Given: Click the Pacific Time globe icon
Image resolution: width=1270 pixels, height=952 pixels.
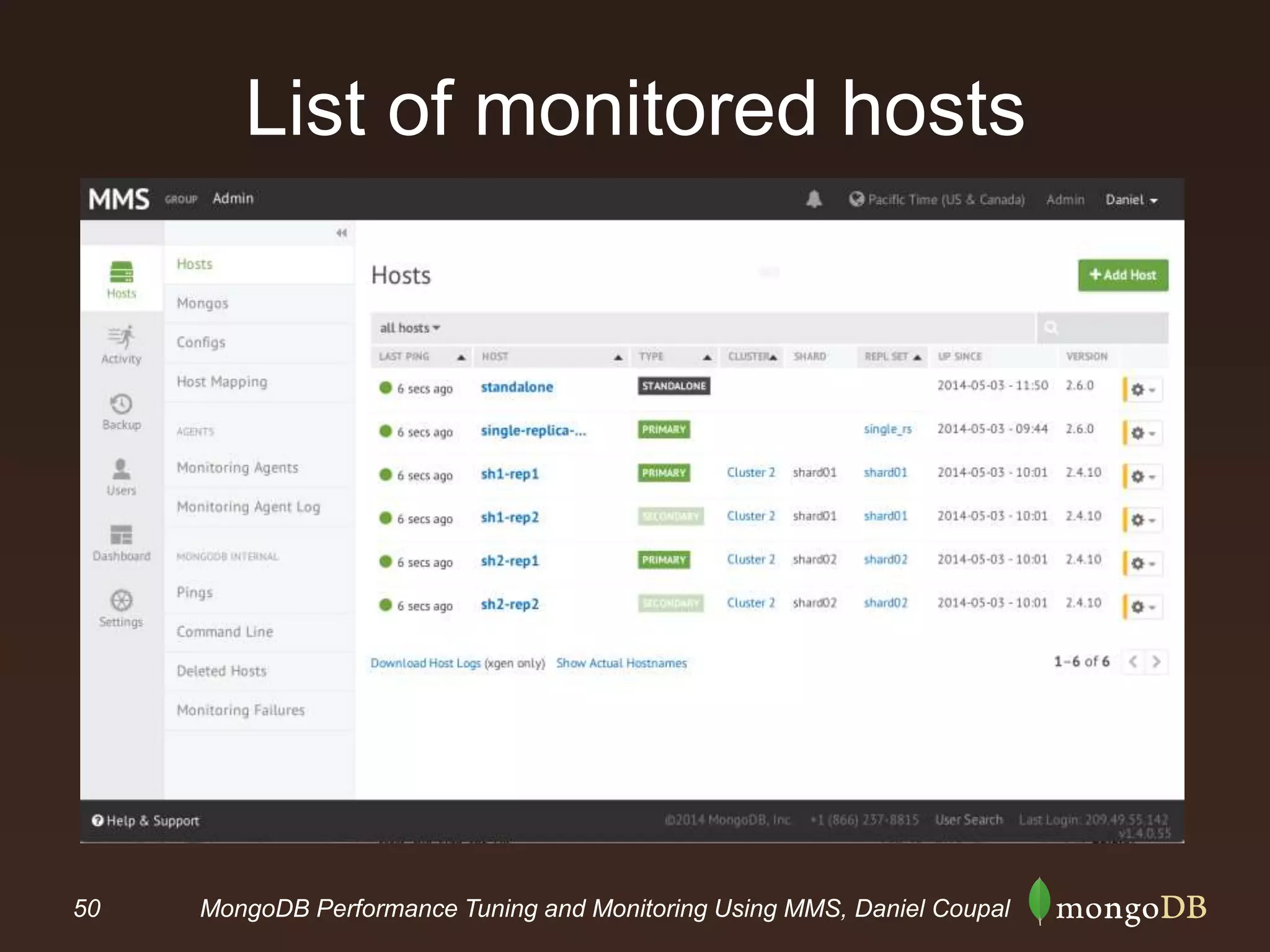Looking at the screenshot, I should [x=856, y=199].
